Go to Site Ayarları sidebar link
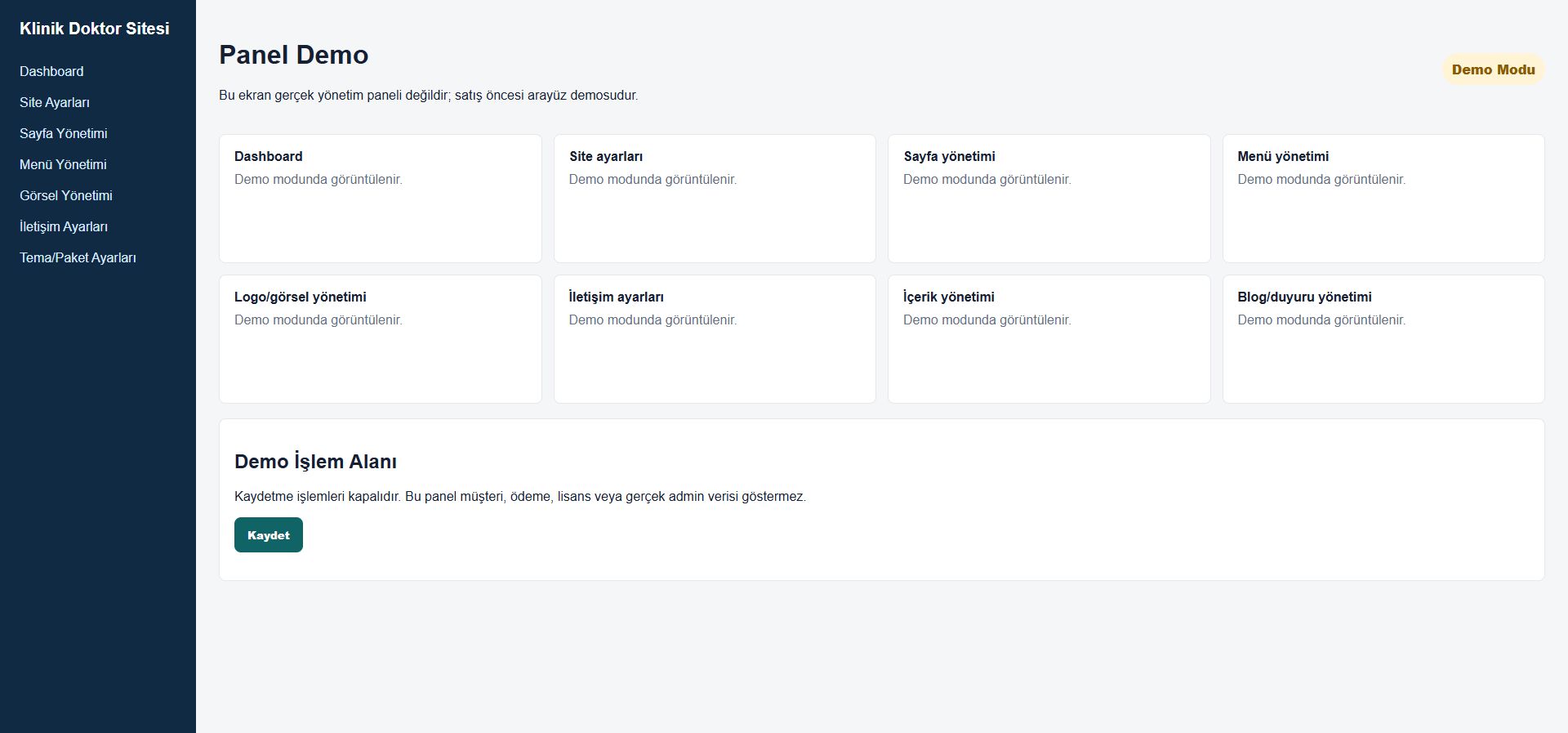This screenshot has height=733, width=1568. click(55, 102)
